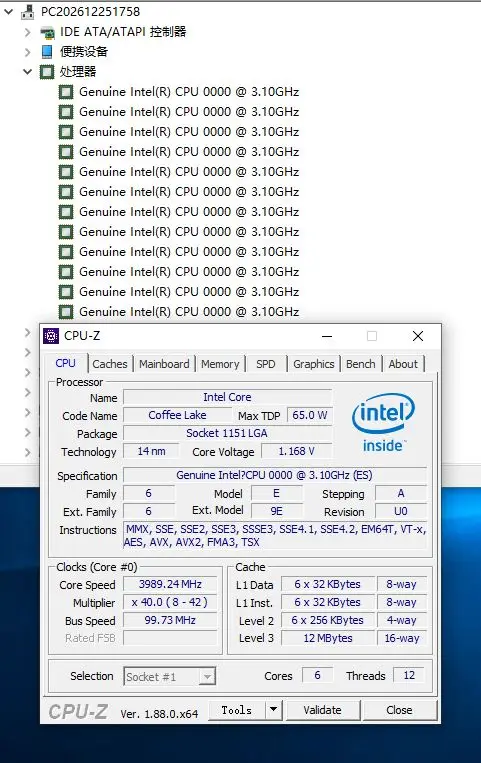This screenshot has height=763, width=481.
Task: Switch to the Bench tab
Action: click(x=361, y=364)
